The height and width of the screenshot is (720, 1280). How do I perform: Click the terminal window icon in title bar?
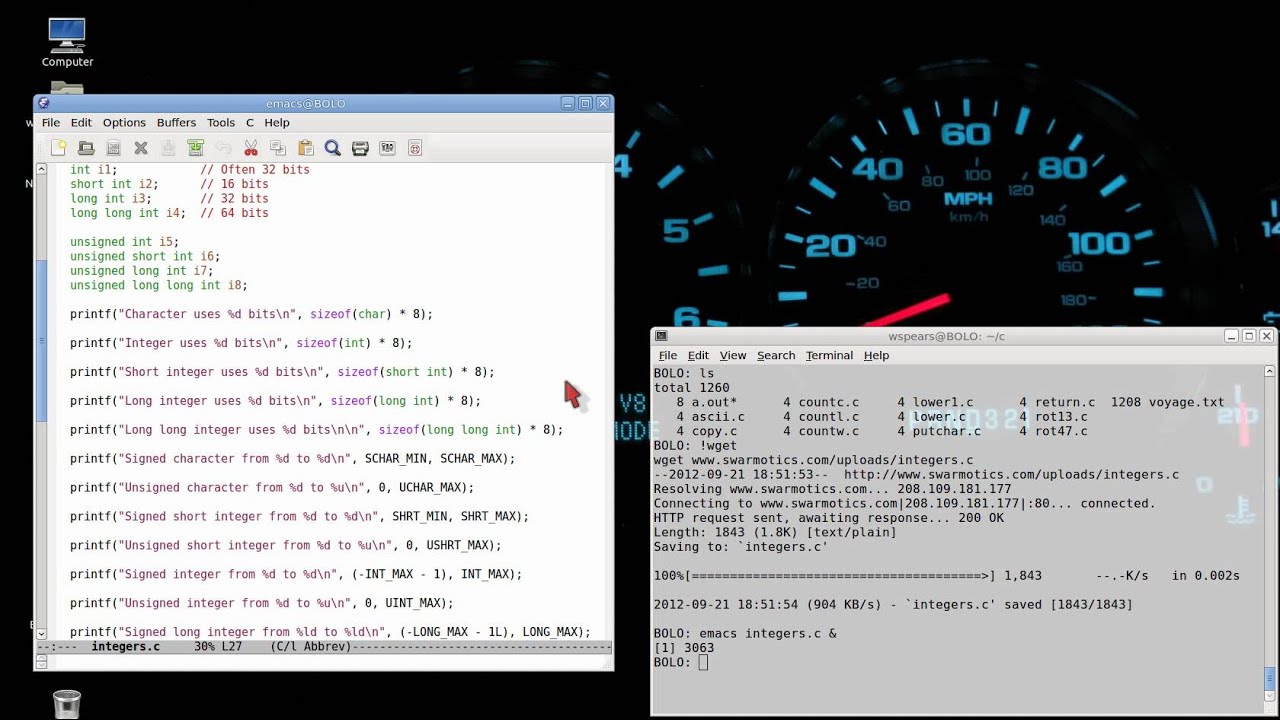pyautogui.click(x=661, y=336)
